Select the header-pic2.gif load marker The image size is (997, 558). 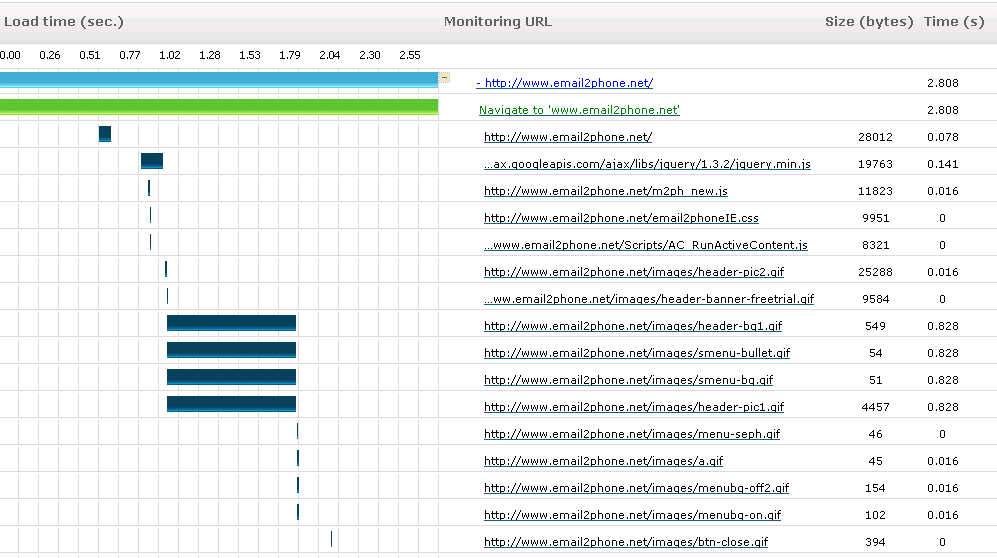[166, 269]
